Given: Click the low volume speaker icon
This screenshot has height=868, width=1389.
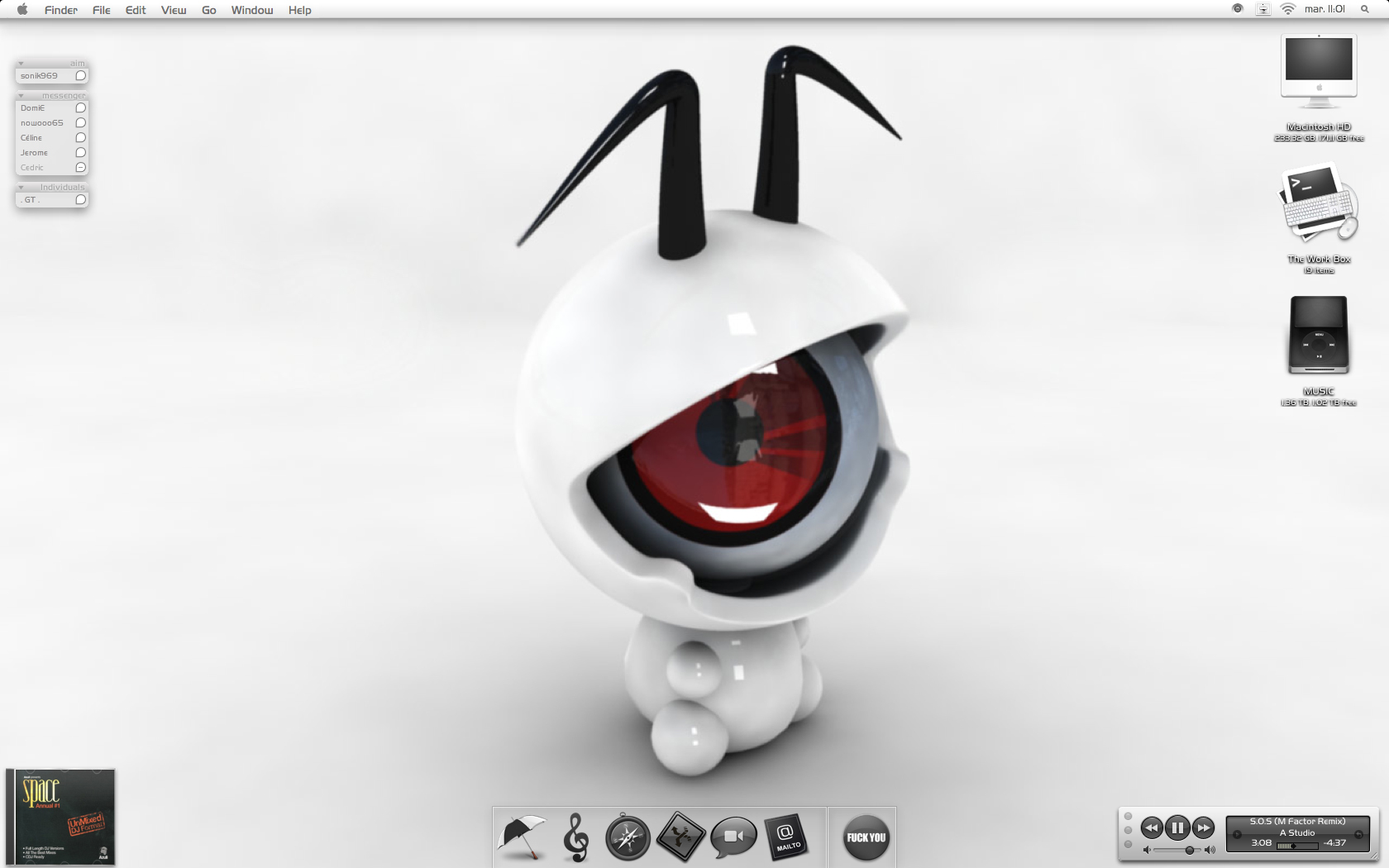Looking at the screenshot, I should 1147,850.
